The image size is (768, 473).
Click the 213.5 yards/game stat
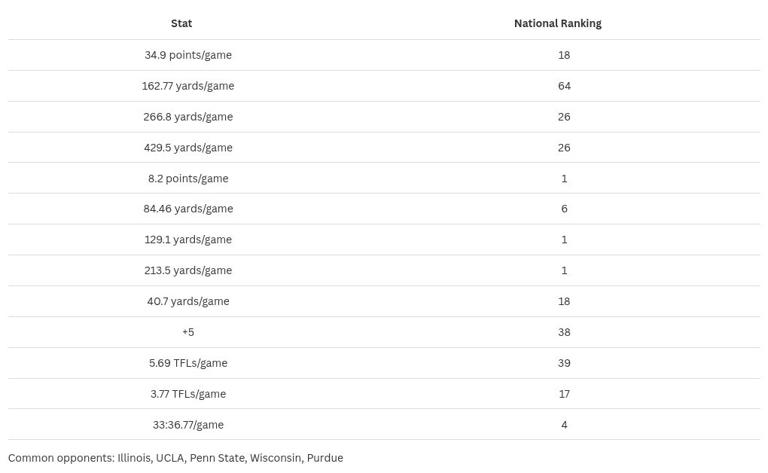[188, 271]
